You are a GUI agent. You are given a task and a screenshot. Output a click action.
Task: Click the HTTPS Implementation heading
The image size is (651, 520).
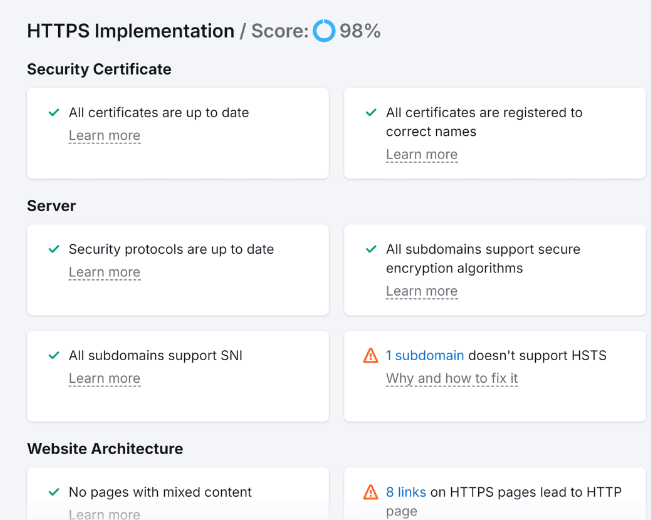point(130,31)
